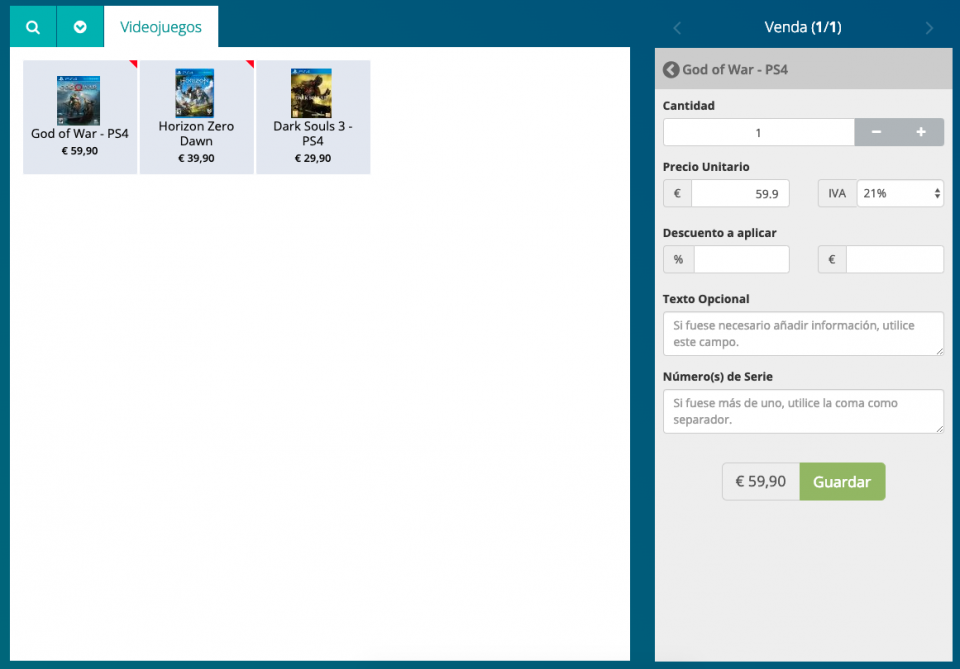This screenshot has height=669, width=960.
Task: Switch to the Videojuegos tab
Action: pyautogui.click(x=161, y=27)
